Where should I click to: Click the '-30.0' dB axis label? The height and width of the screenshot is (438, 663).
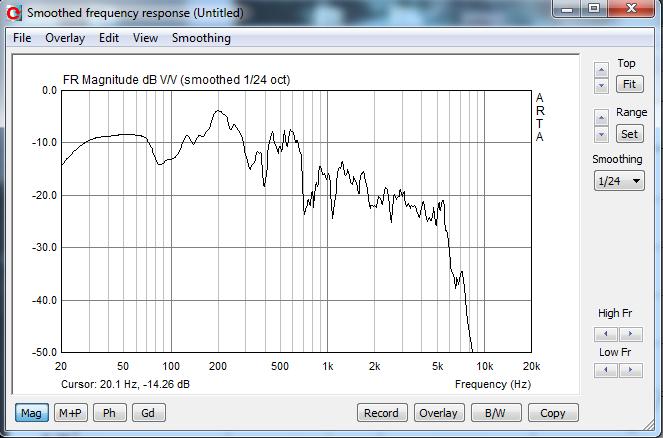click(x=45, y=247)
